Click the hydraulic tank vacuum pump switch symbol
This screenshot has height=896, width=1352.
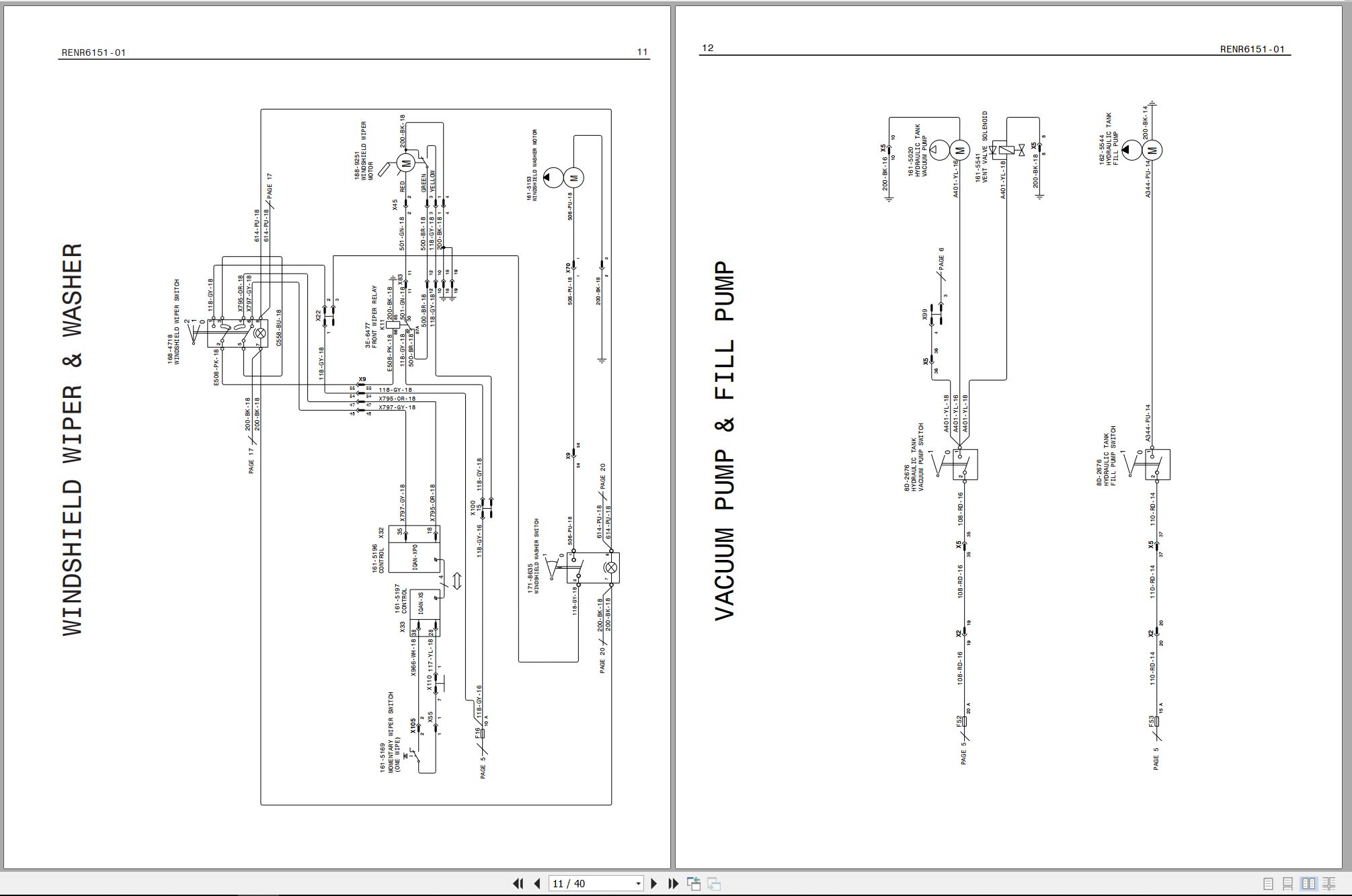(964, 464)
